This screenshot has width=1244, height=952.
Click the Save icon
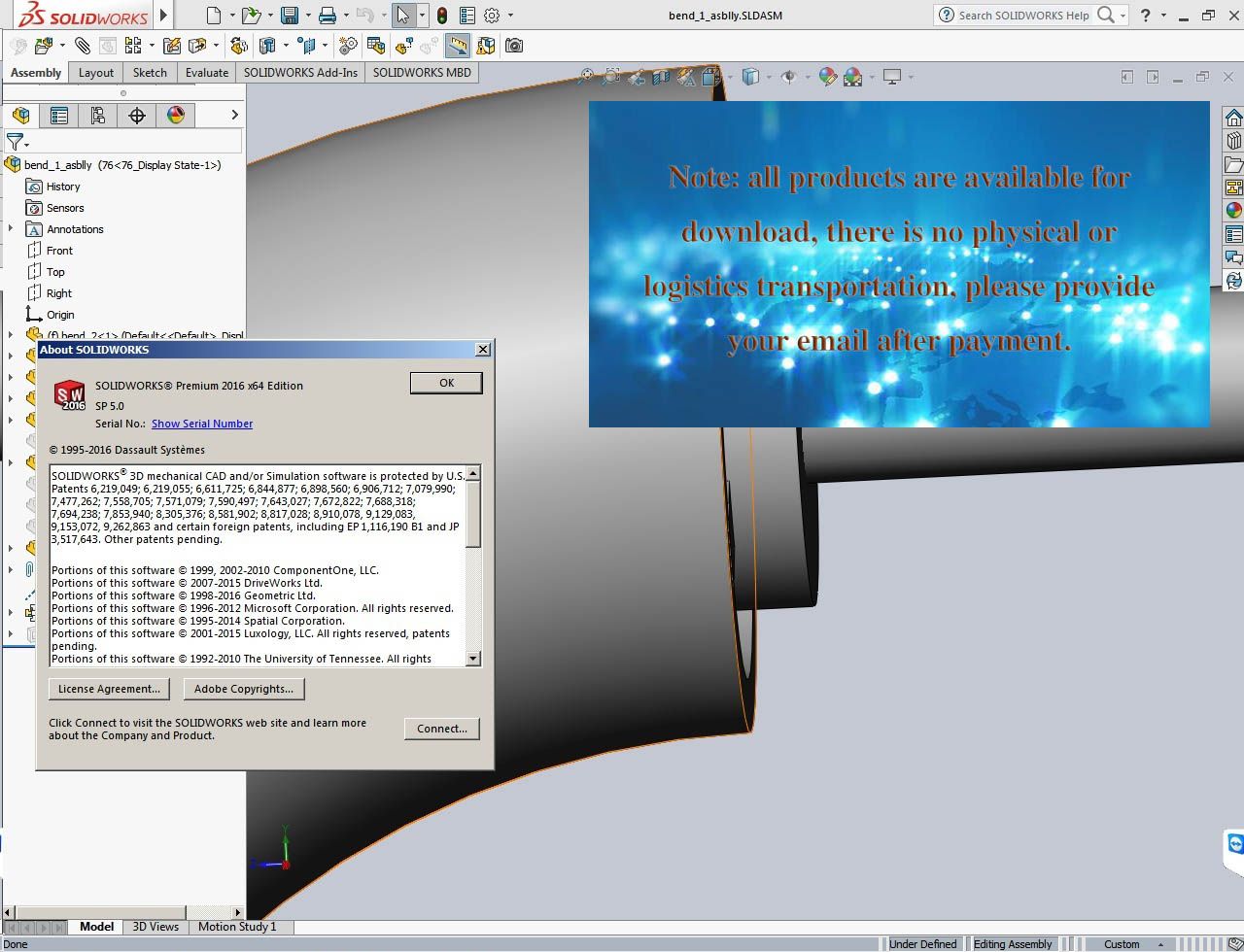pos(289,15)
